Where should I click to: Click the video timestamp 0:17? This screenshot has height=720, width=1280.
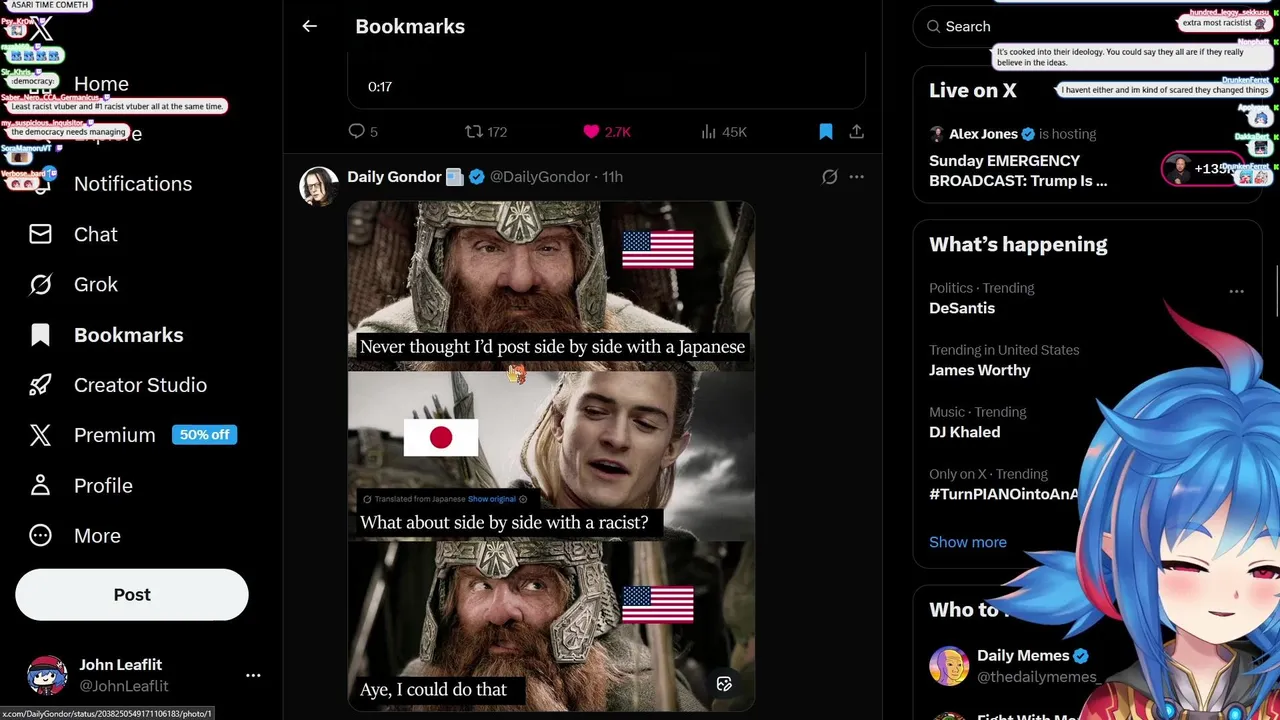(380, 87)
